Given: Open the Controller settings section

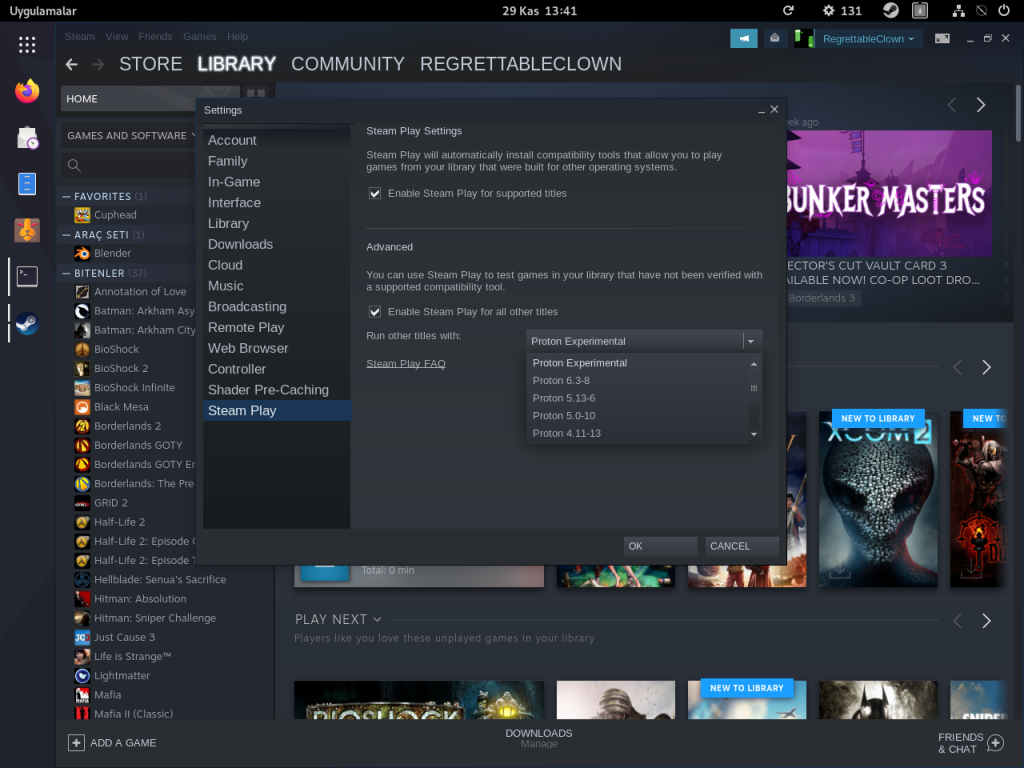Looking at the screenshot, I should coord(277,369).
